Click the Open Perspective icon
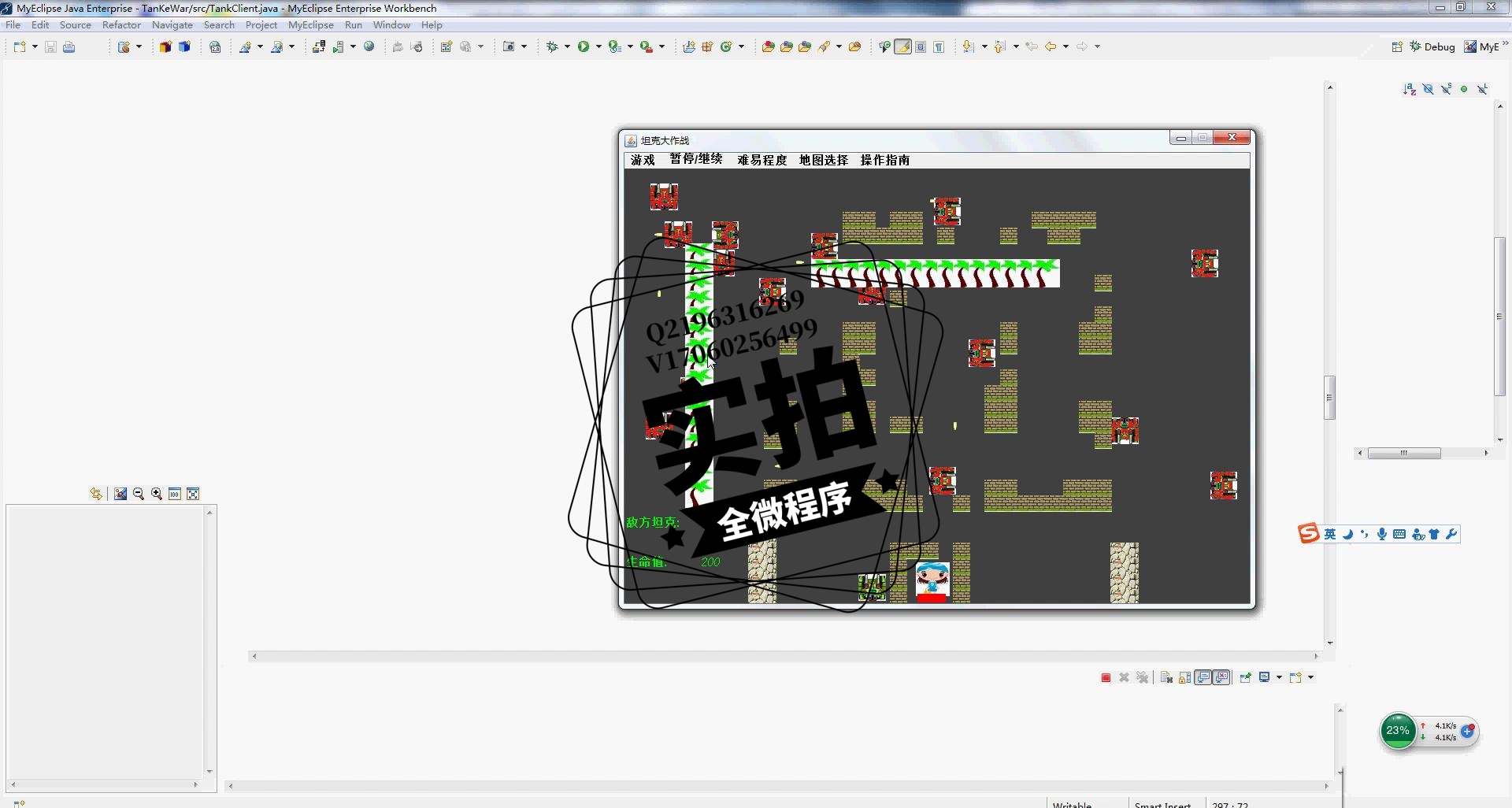Screen dimensions: 1512x808 (x=1397, y=46)
